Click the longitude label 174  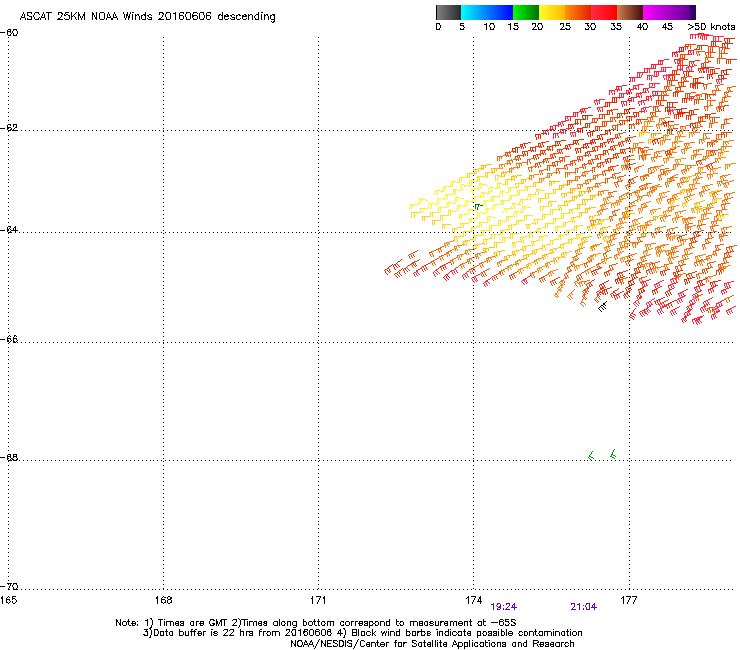point(473,600)
